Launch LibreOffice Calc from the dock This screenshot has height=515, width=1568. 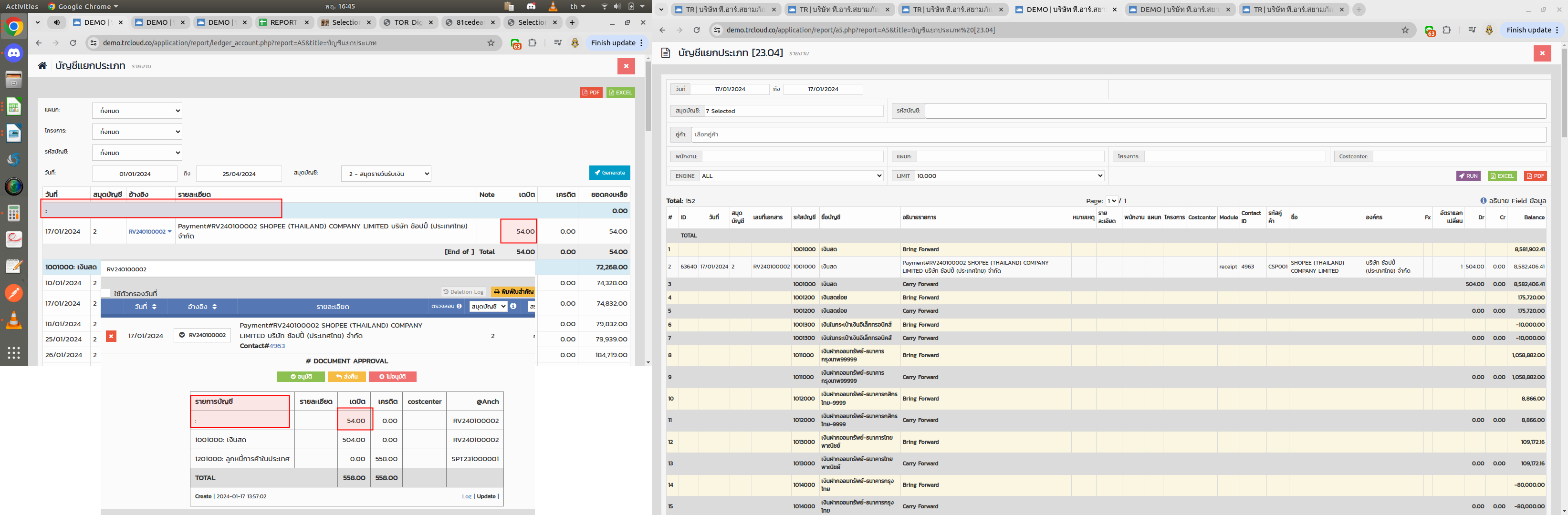[13, 106]
